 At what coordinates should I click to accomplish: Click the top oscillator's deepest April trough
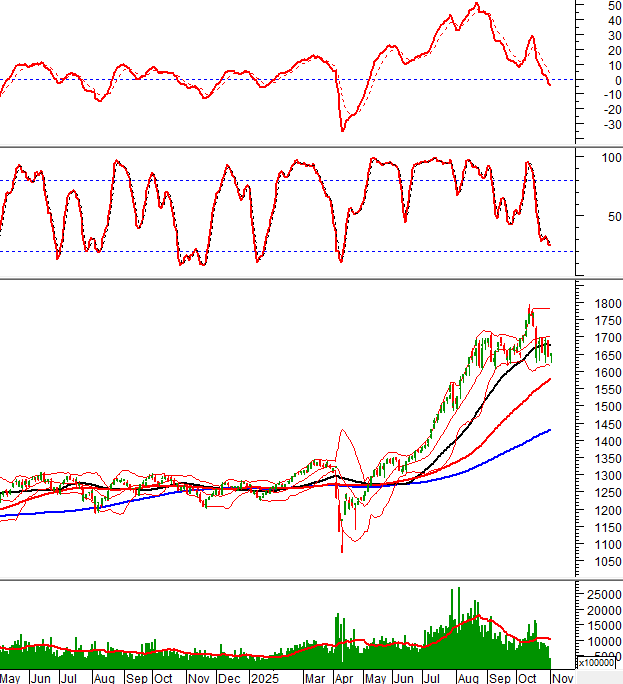pyautogui.click(x=343, y=129)
